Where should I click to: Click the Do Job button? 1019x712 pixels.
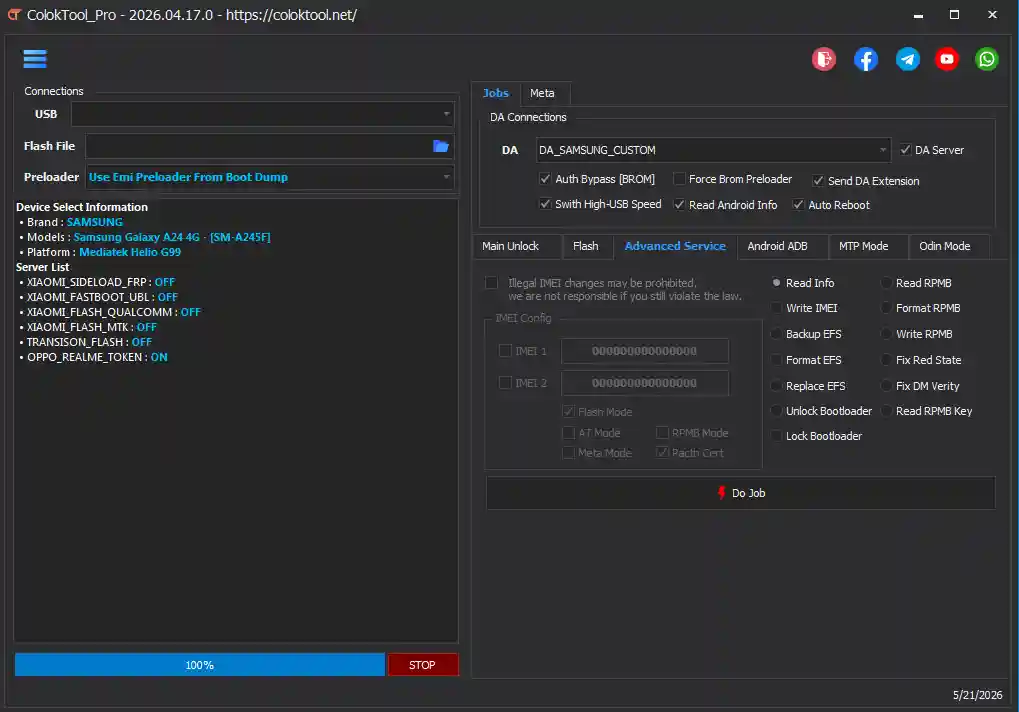click(x=740, y=493)
